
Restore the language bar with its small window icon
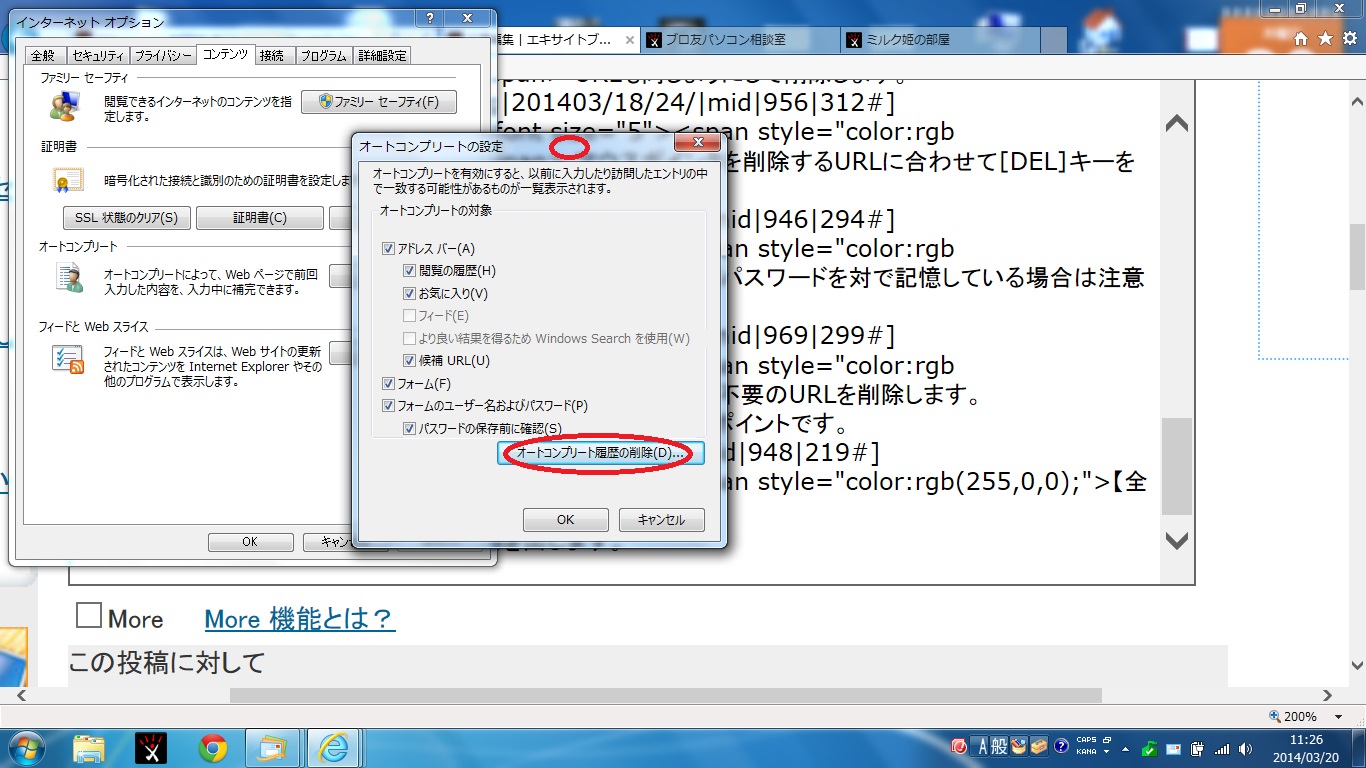pos(1108,740)
